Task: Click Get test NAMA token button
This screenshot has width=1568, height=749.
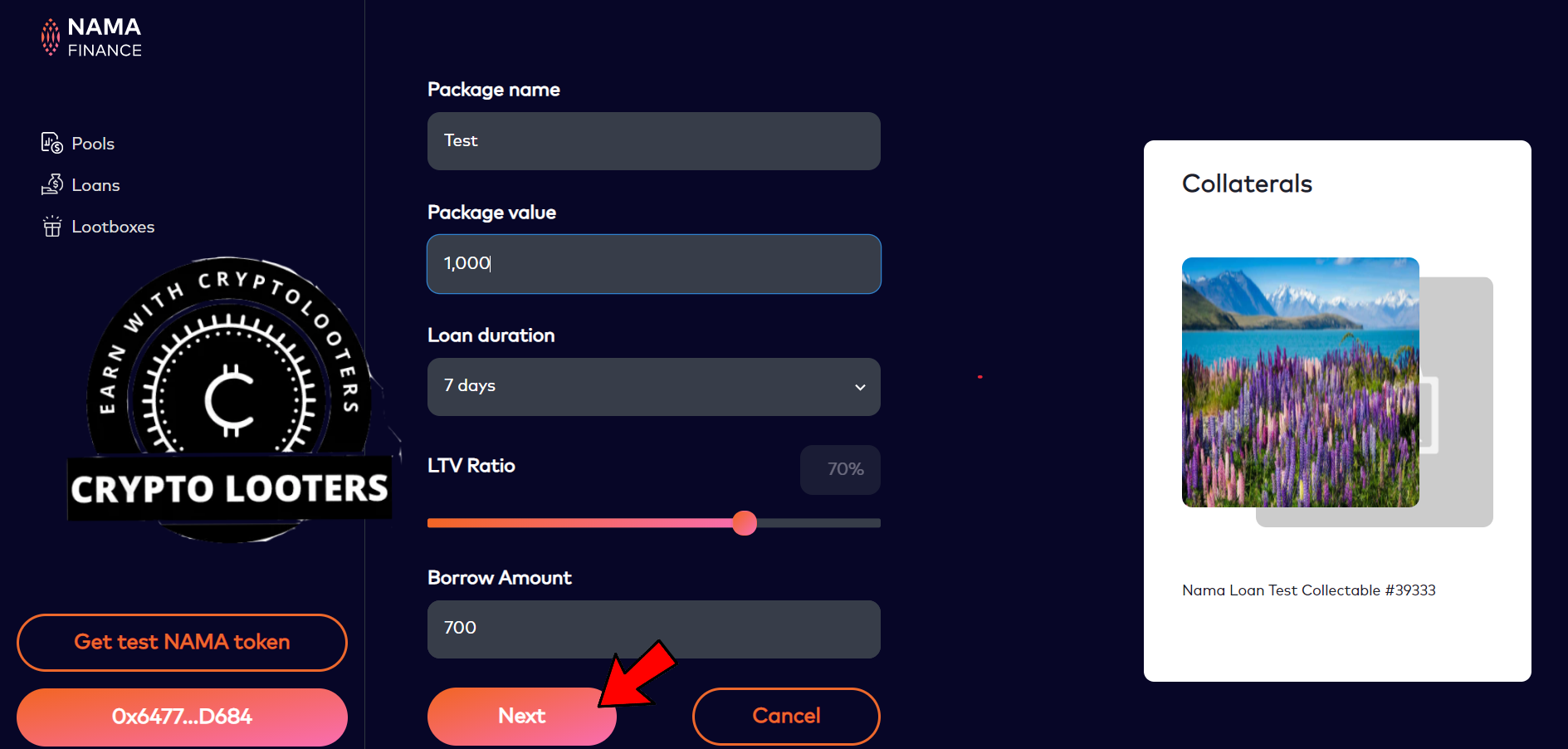Action: tap(182, 642)
